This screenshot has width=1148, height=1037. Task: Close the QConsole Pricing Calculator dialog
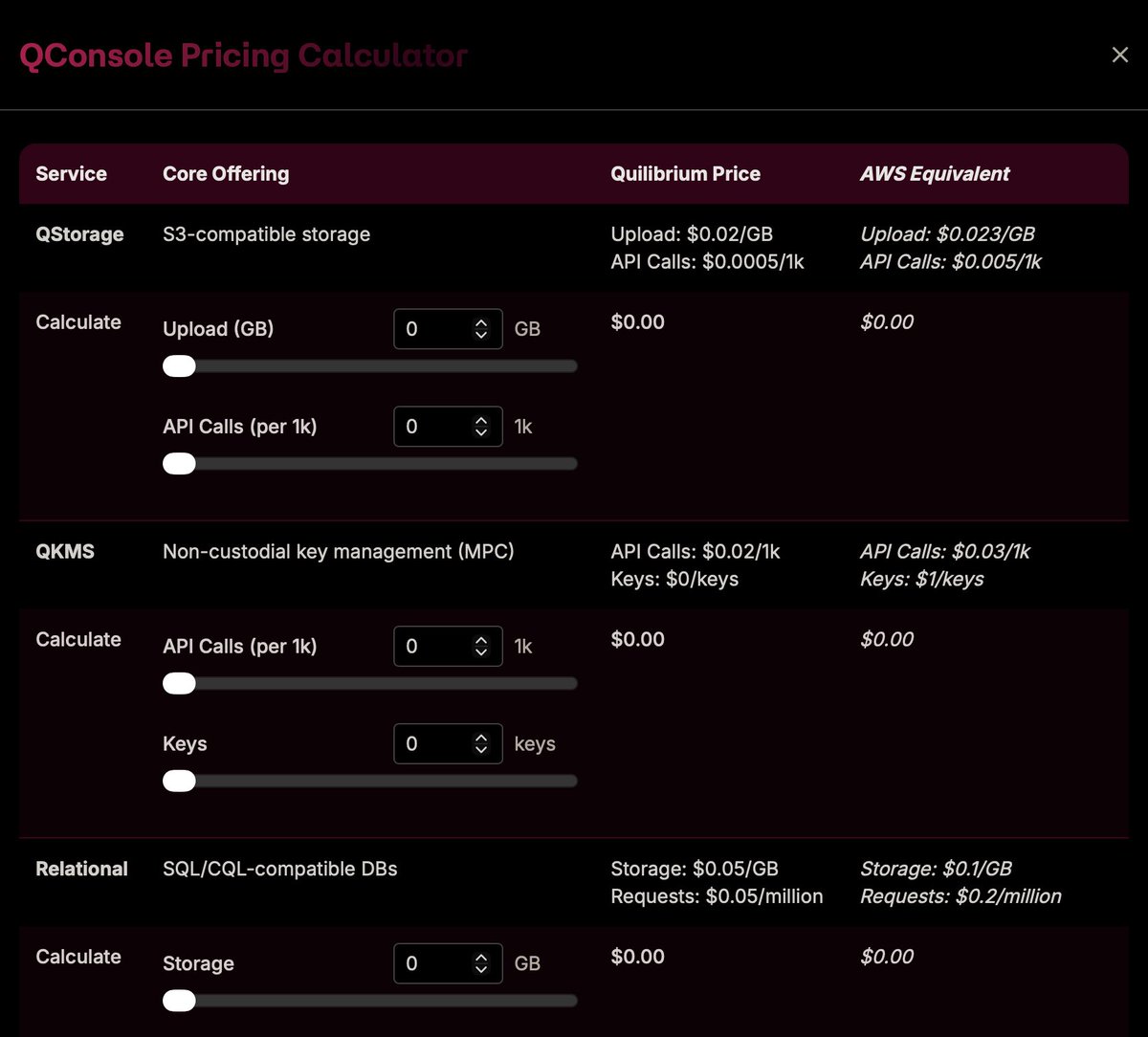[x=1119, y=55]
